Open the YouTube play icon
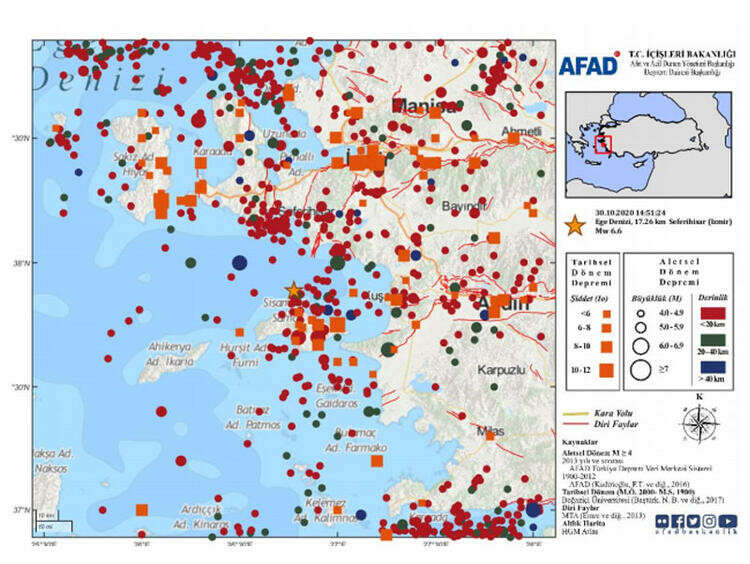Image resolution: width=750 pixels, height=564 pixels. pos(727,521)
